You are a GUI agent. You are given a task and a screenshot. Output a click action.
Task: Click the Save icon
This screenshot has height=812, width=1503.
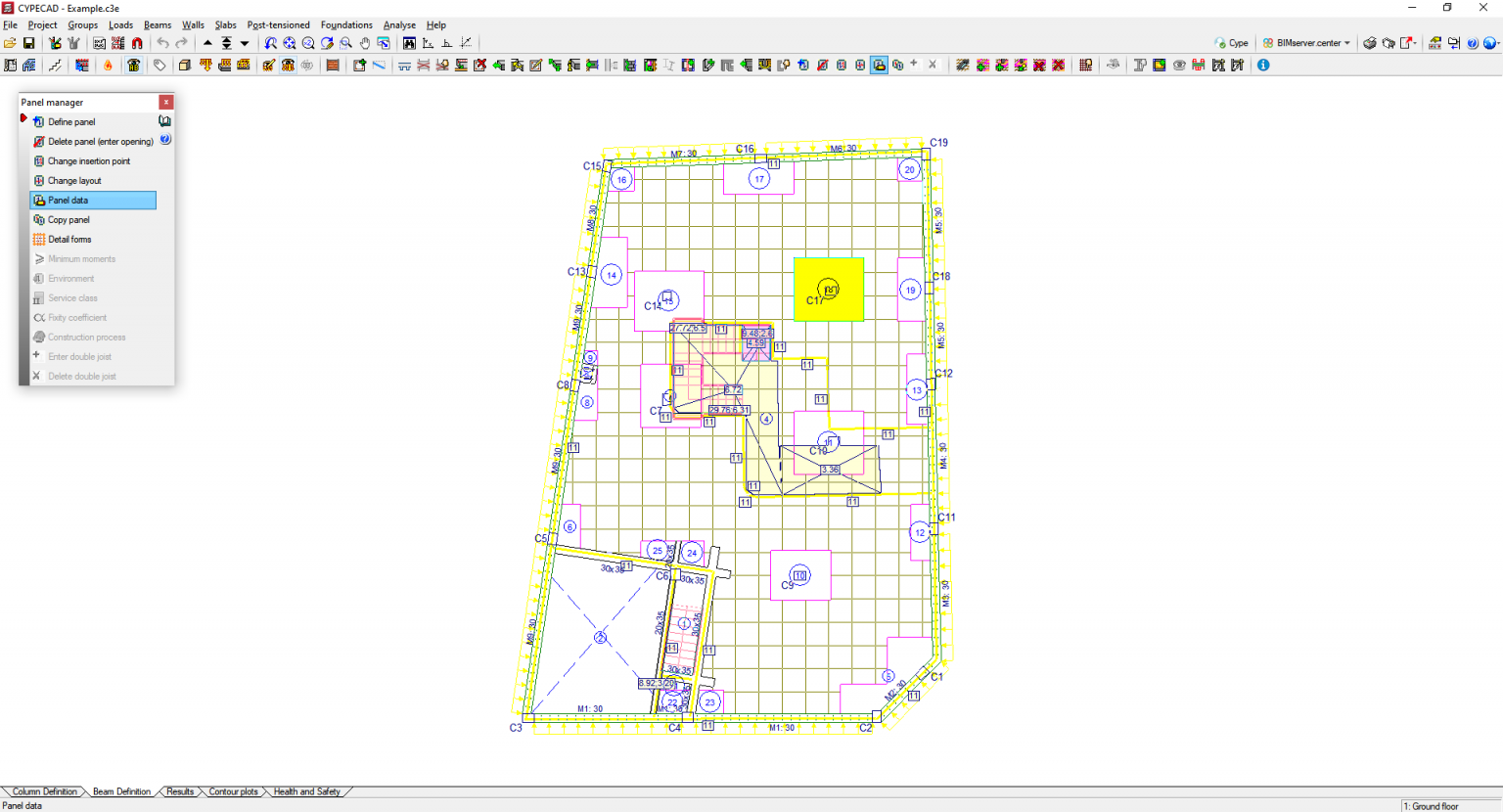pos(29,43)
